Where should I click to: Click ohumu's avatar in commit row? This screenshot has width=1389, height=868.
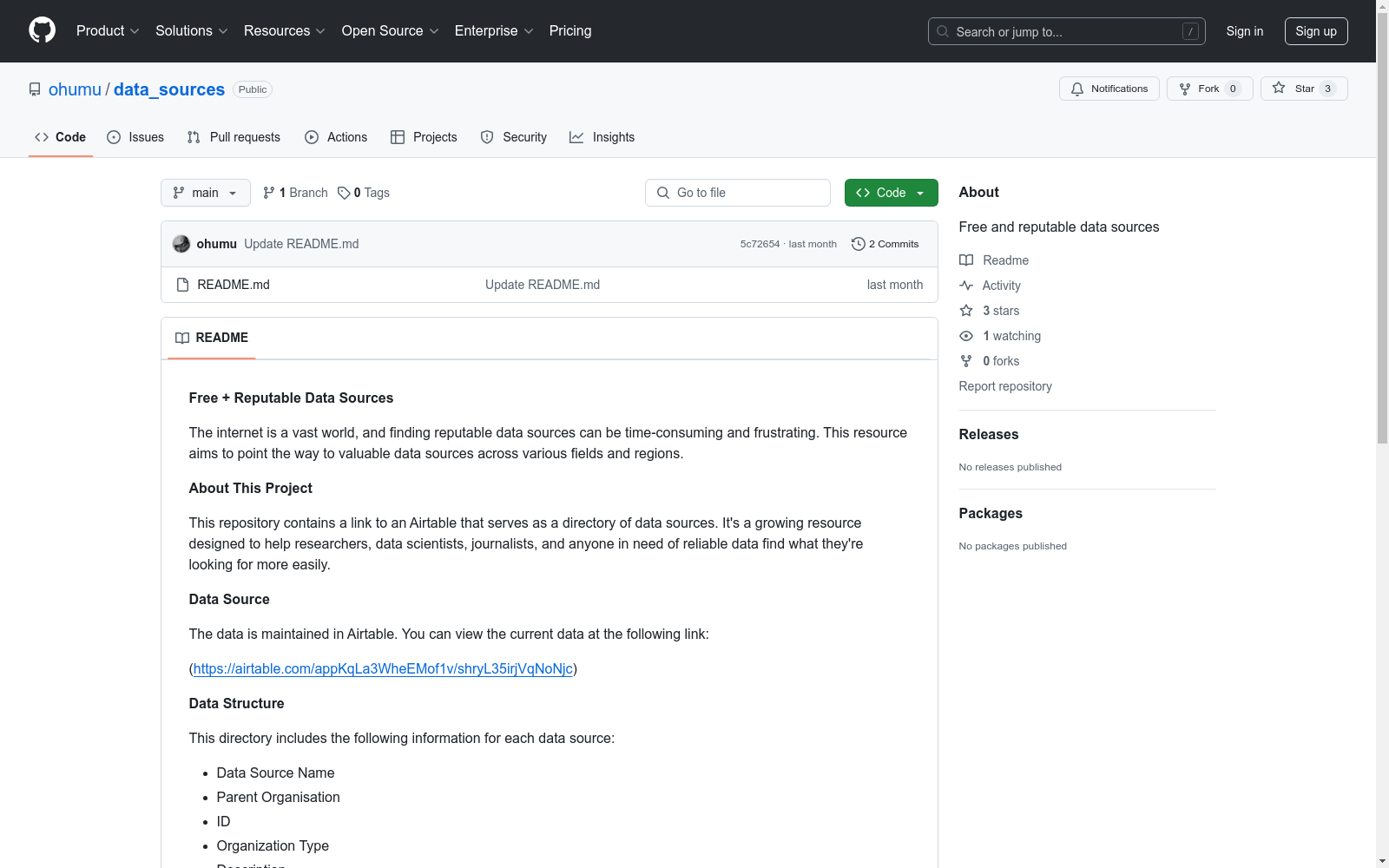tap(181, 244)
